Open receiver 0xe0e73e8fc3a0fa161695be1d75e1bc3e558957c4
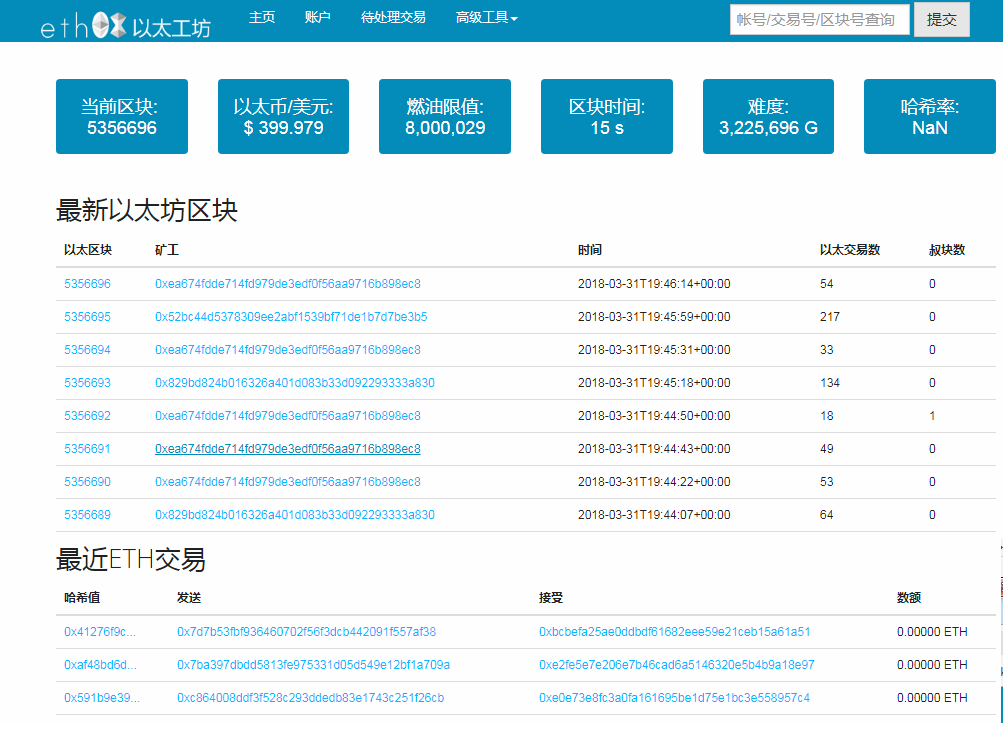 click(x=674, y=698)
